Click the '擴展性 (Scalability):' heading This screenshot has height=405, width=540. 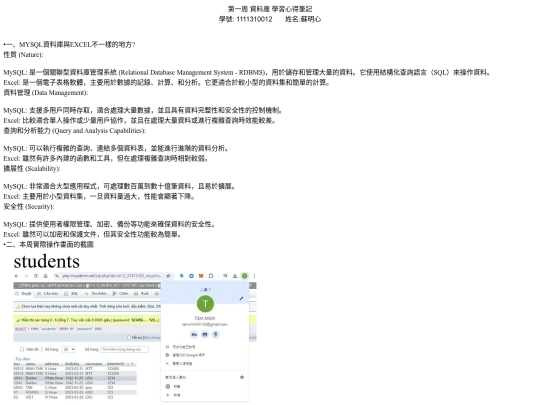click(32, 168)
